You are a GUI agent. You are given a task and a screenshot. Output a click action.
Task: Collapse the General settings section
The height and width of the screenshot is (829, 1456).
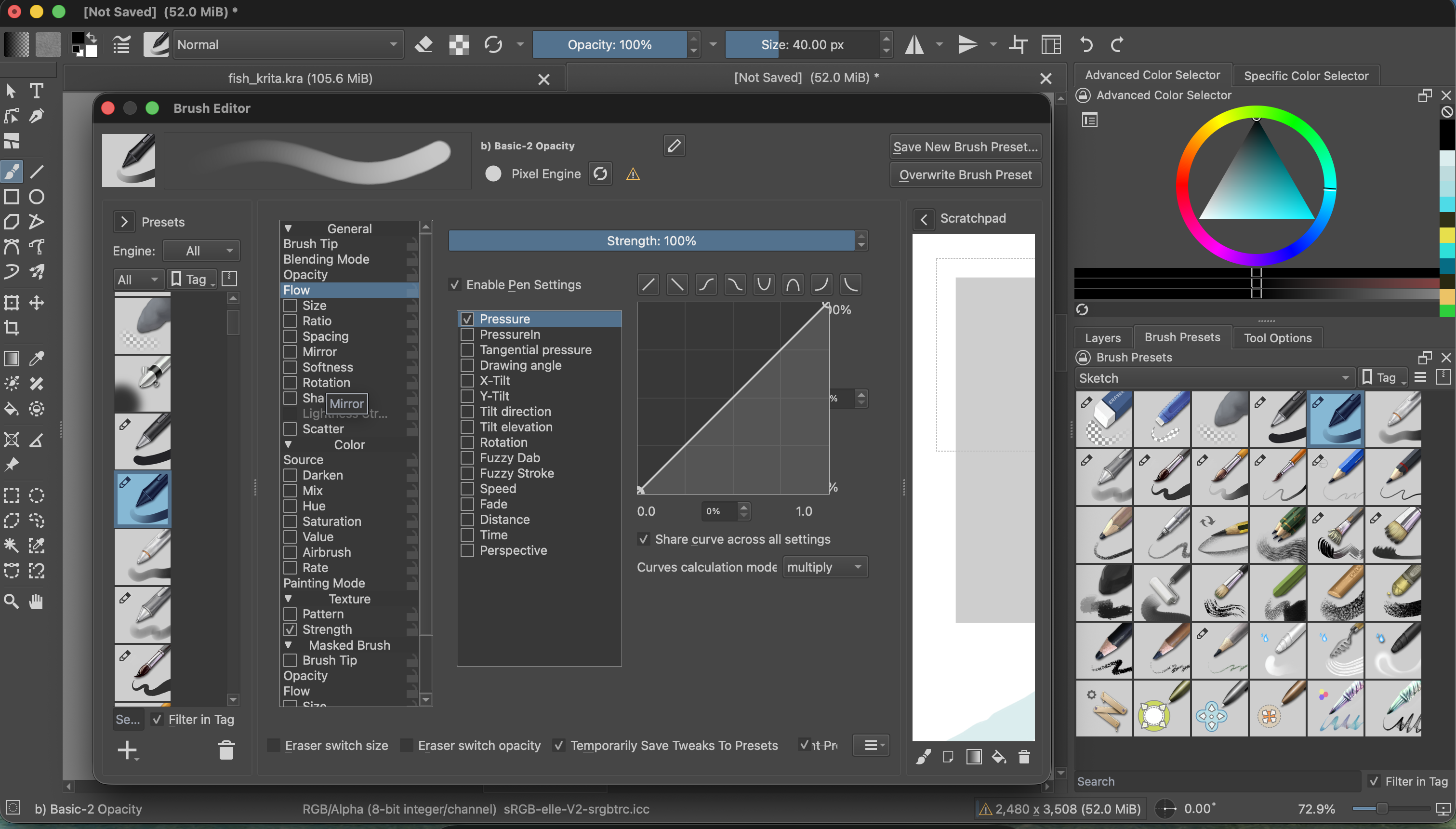(289, 229)
